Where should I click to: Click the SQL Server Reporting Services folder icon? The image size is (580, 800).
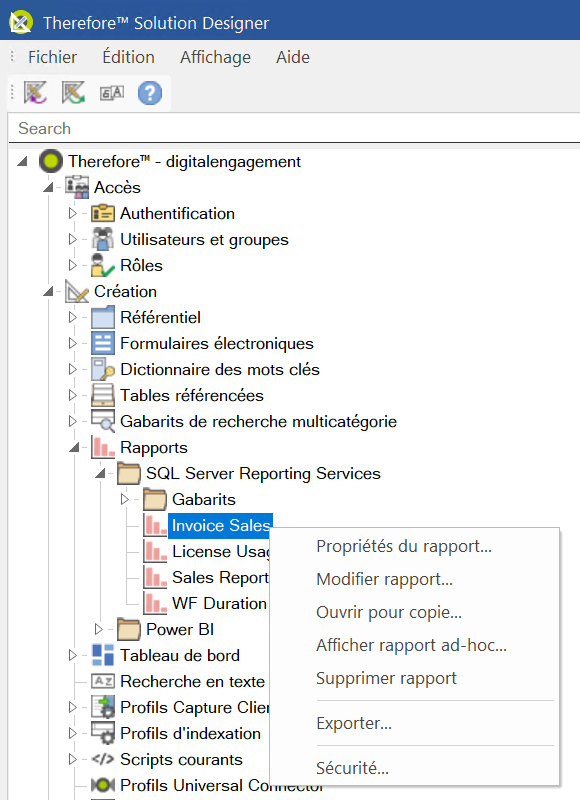tap(129, 473)
